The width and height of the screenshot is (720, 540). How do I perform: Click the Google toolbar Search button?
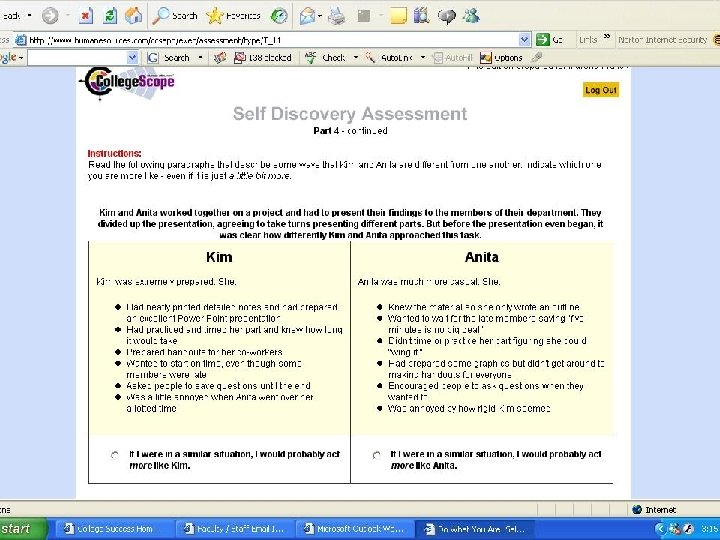point(169,58)
